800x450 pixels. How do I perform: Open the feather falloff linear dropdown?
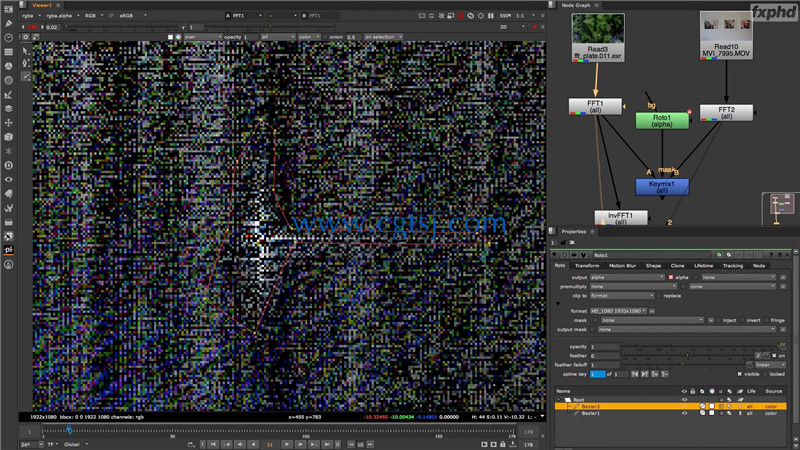click(770, 365)
